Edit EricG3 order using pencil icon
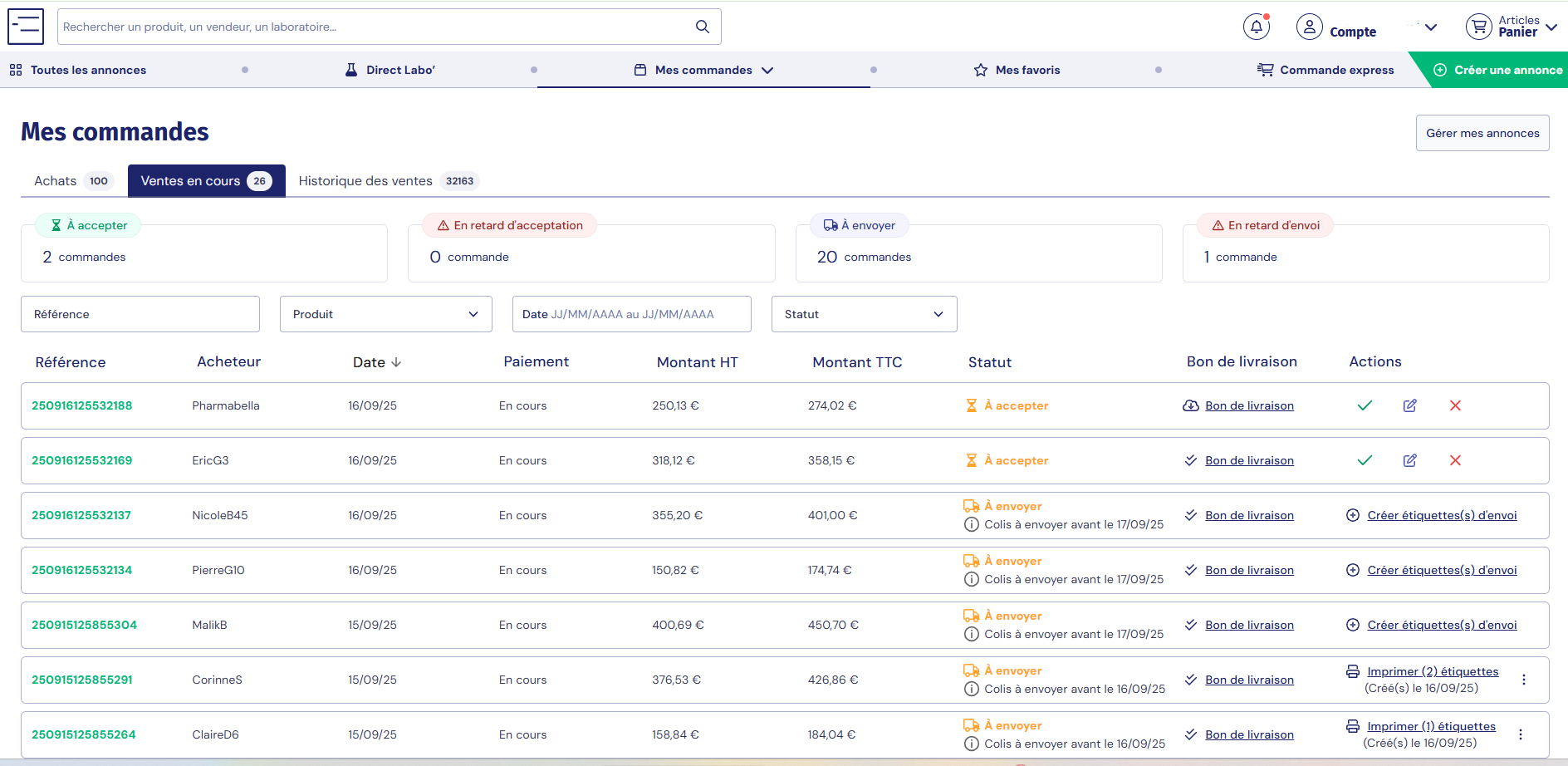Screen dimensions: 1568x766 [1409, 460]
